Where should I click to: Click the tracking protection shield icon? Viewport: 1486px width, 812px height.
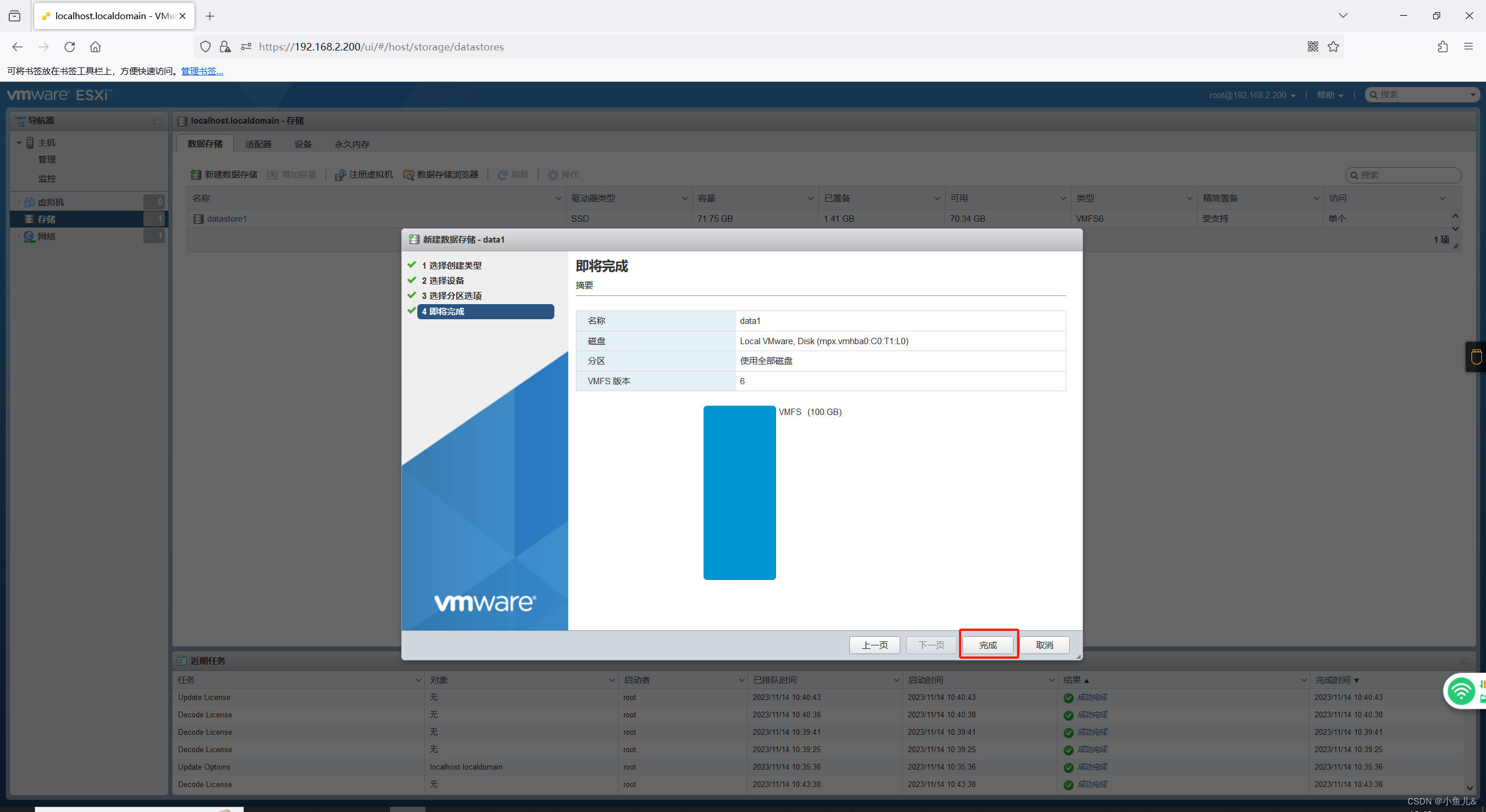205,46
